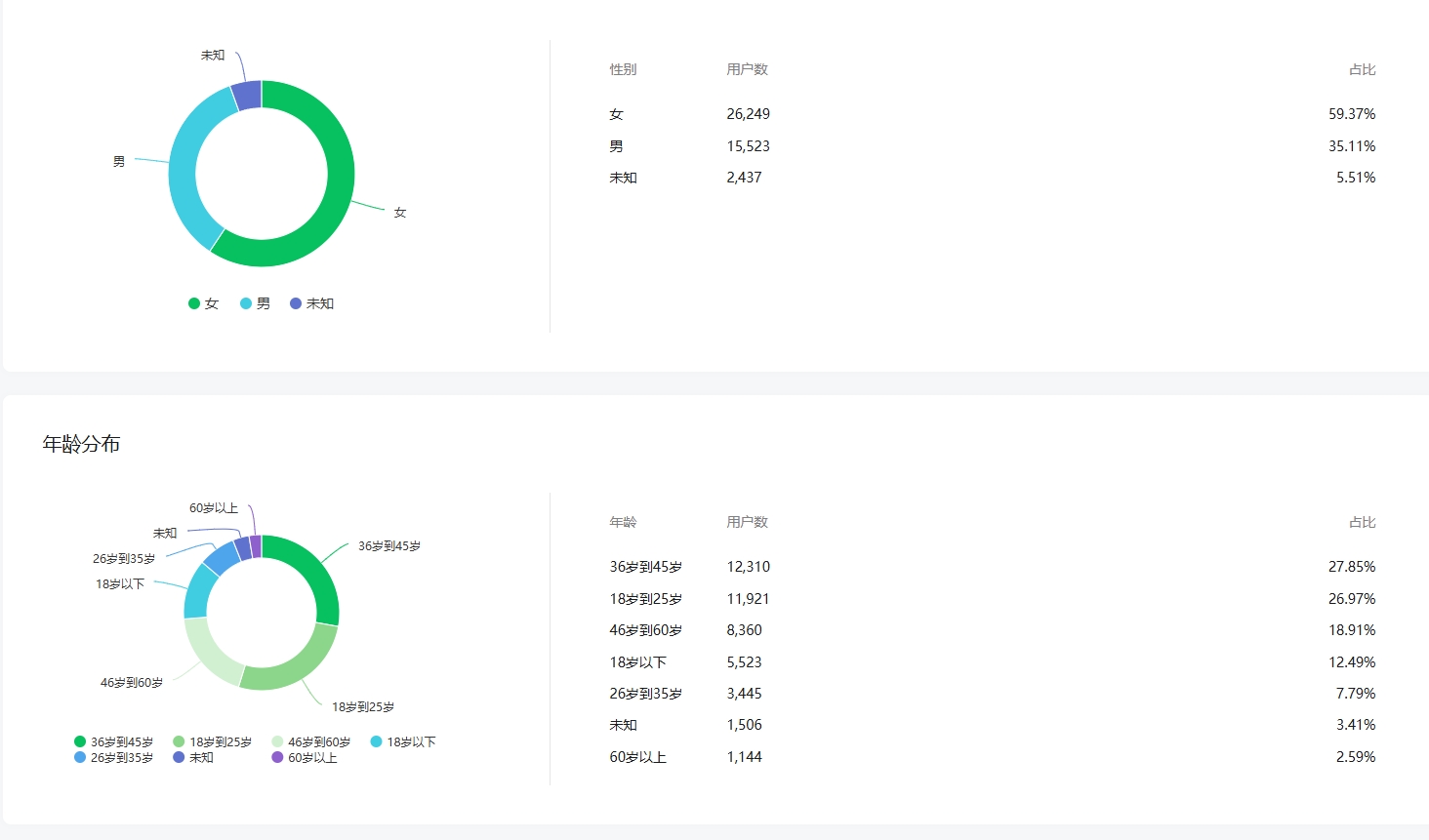The height and width of the screenshot is (840, 1429).
Task: Select the 26,249 user count for 女
Action: [x=748, y=114]
